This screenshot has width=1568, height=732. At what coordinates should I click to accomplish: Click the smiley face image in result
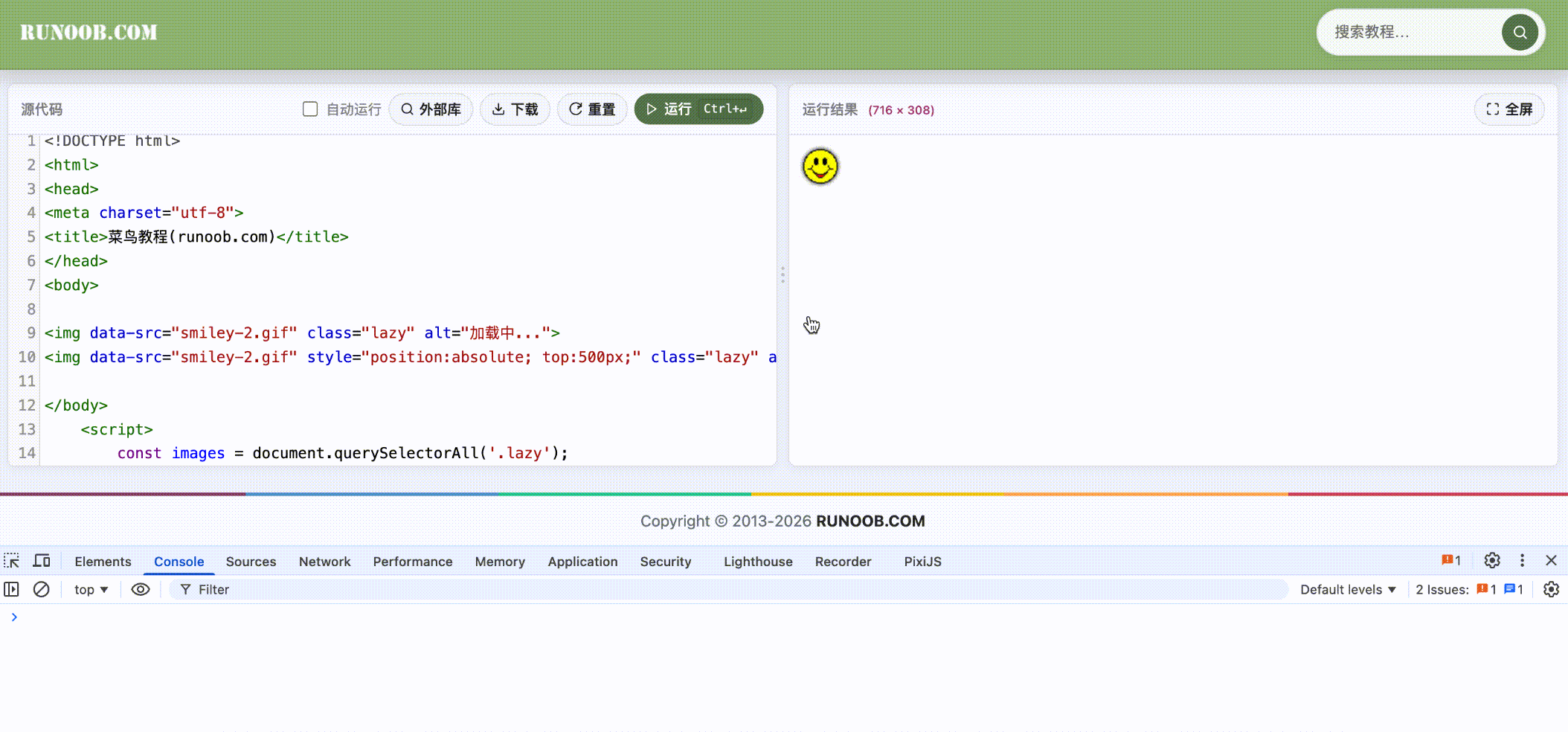pyautogui.click(x=820, y=166)
